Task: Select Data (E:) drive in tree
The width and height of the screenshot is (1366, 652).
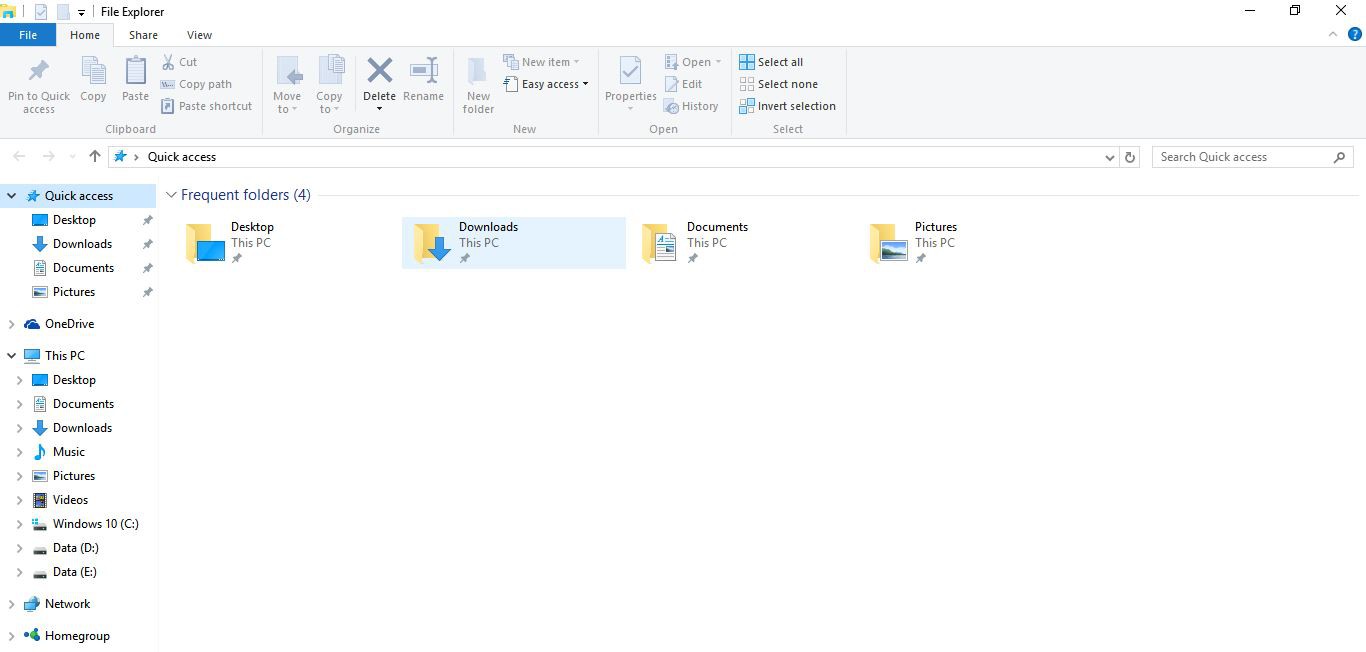Action: click(x=75, y=572)
